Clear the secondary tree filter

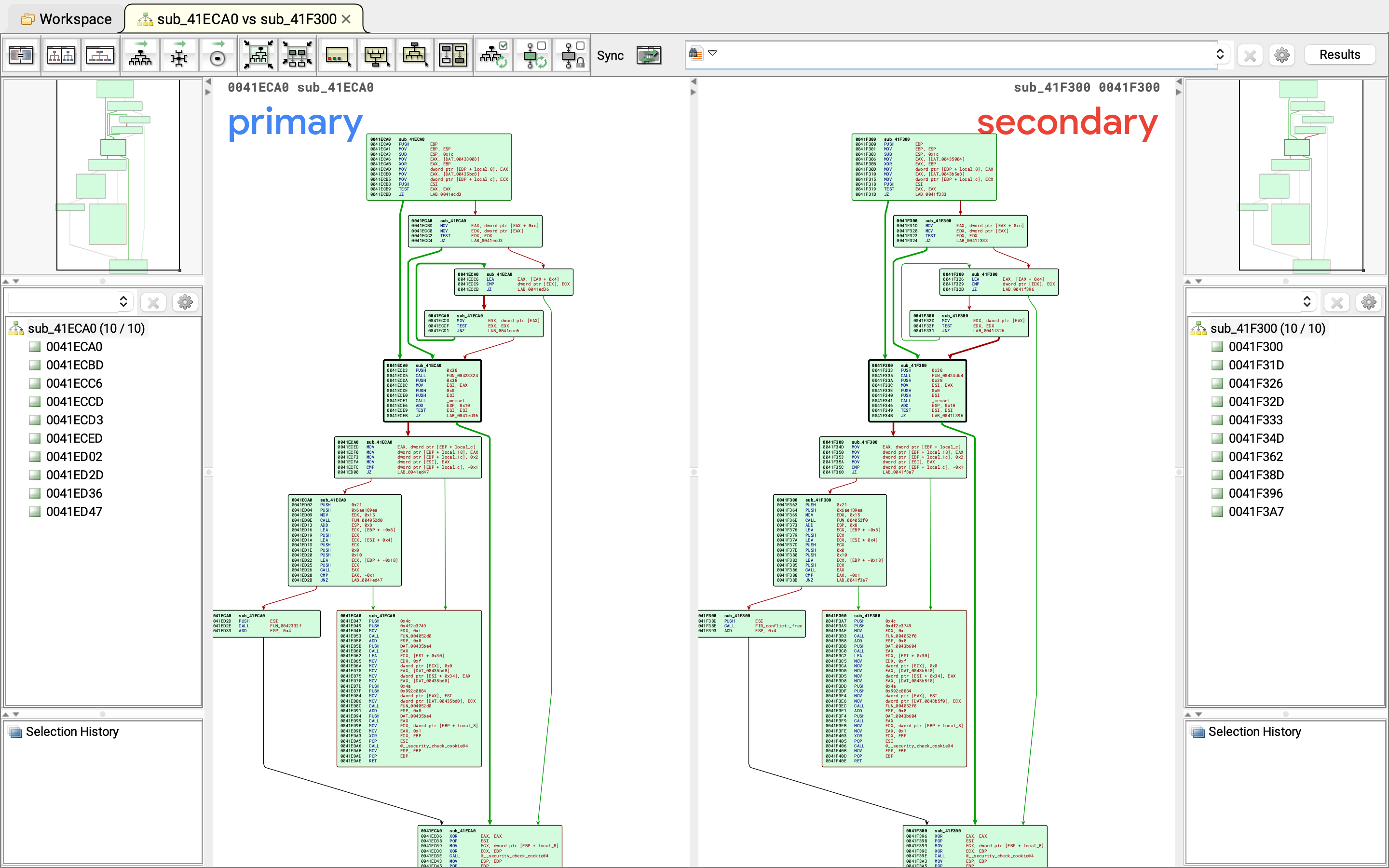click(1337, 302)
